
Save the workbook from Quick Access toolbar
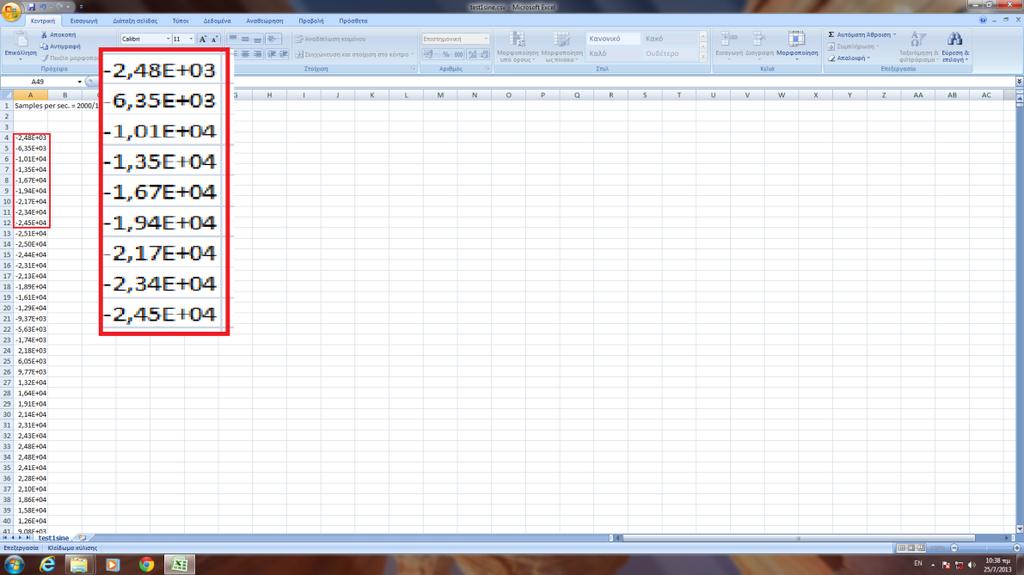coord(31,7)
